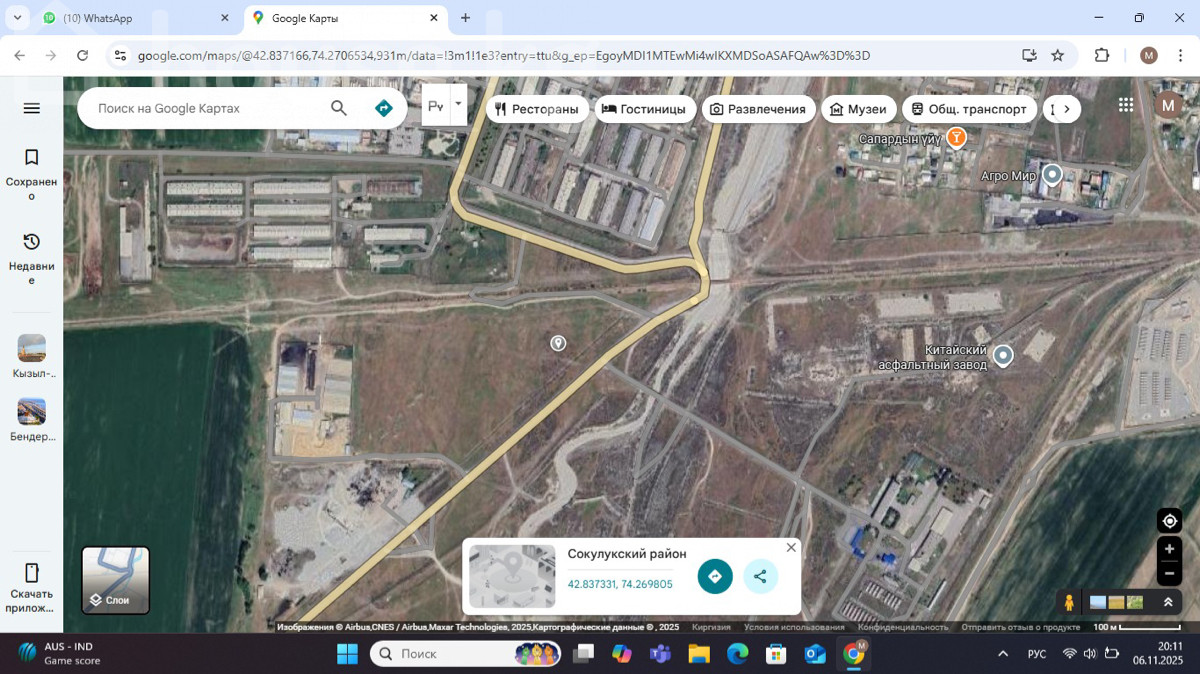Screen dimensions: 1200x674
Task: Share the Сокулукский район location
Action: pos(760,576)
